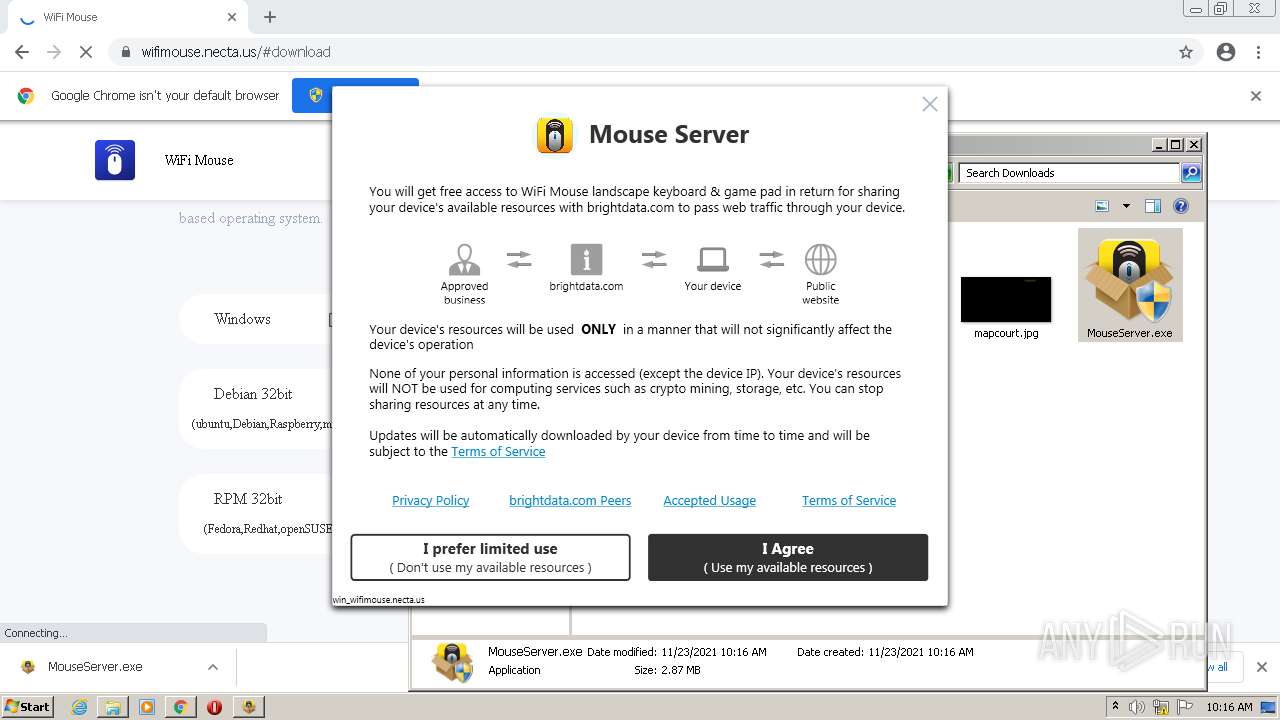Open MouseServer.exe in download shelf

tap(96, 667)
